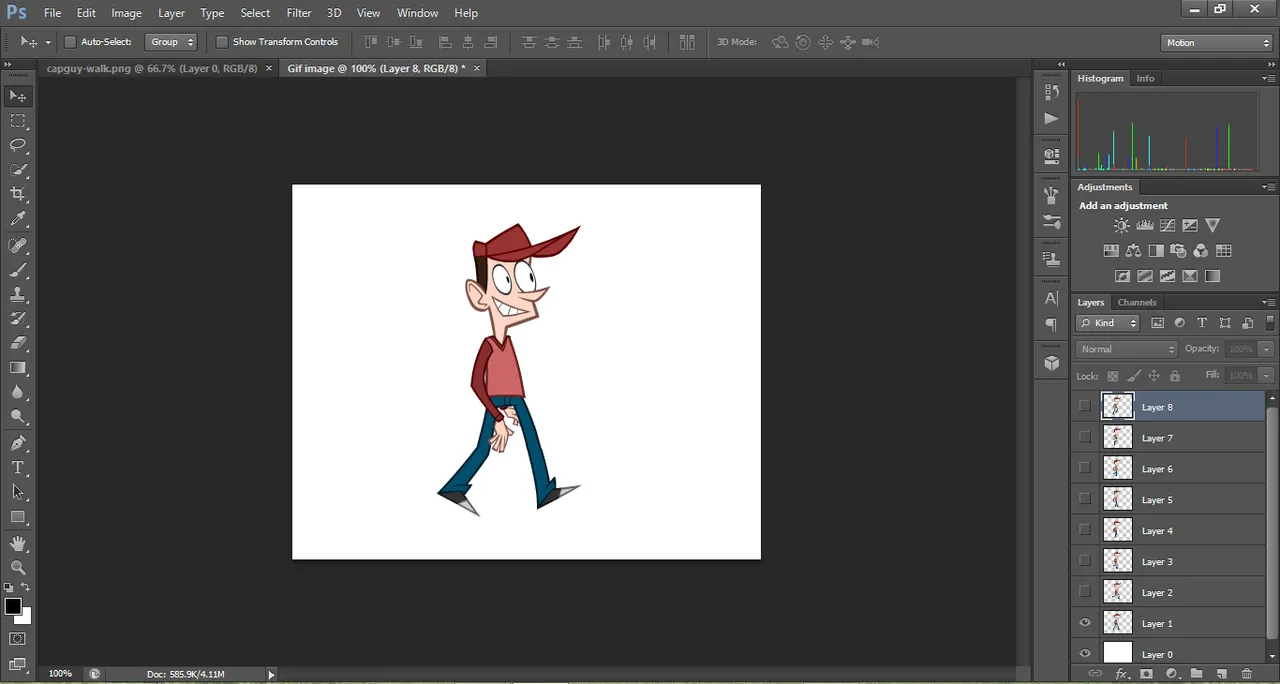Add a Levels adjustment
The width and height of the screenshot is (1280, 684).
pyautogui.click(x=1145, y=226)
